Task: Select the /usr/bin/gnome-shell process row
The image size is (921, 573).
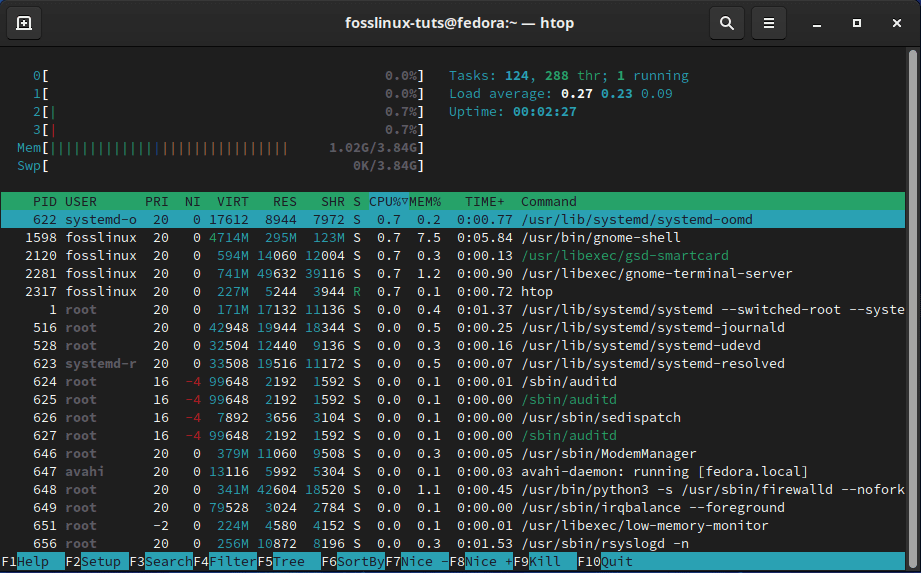Action: [453, 238]
